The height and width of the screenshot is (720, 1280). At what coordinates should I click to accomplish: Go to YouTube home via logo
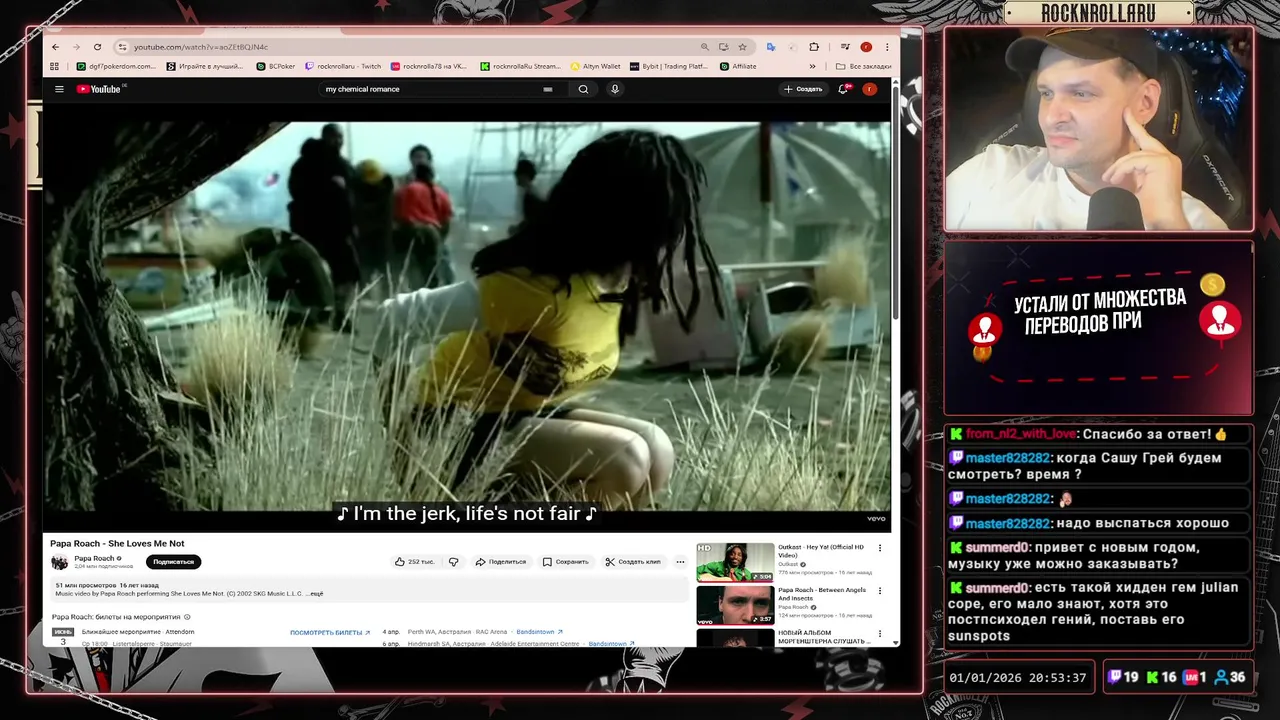click(x=100, y=89)
